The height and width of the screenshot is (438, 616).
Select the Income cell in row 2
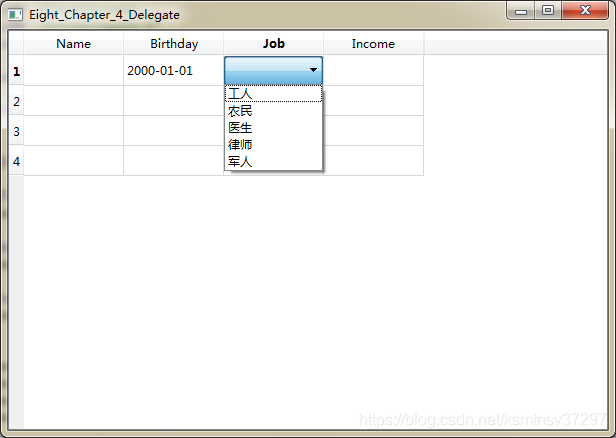[373, 101]
